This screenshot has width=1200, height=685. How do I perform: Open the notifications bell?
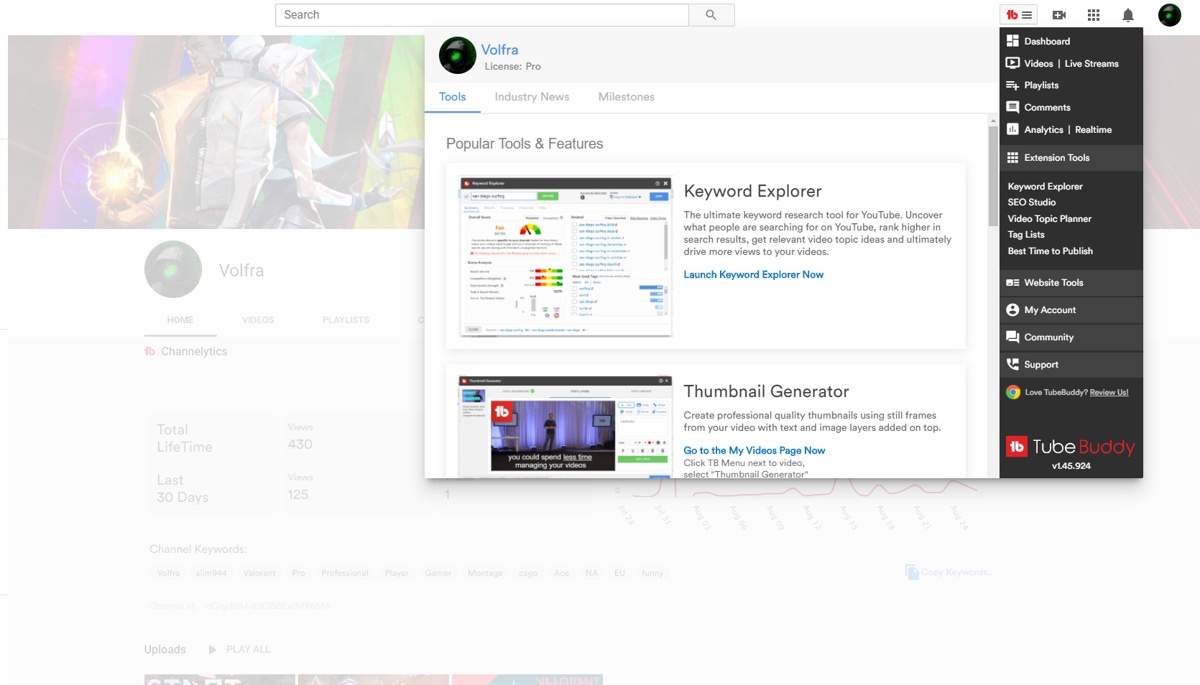click(x=1128, y=15)
